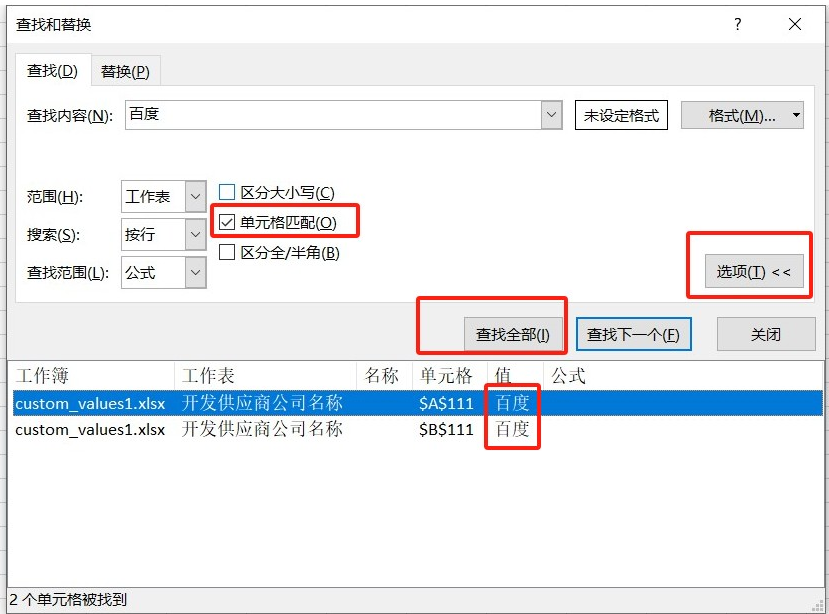
Task: Click the 查找下一个(F) button
Action: pos(633,334)
